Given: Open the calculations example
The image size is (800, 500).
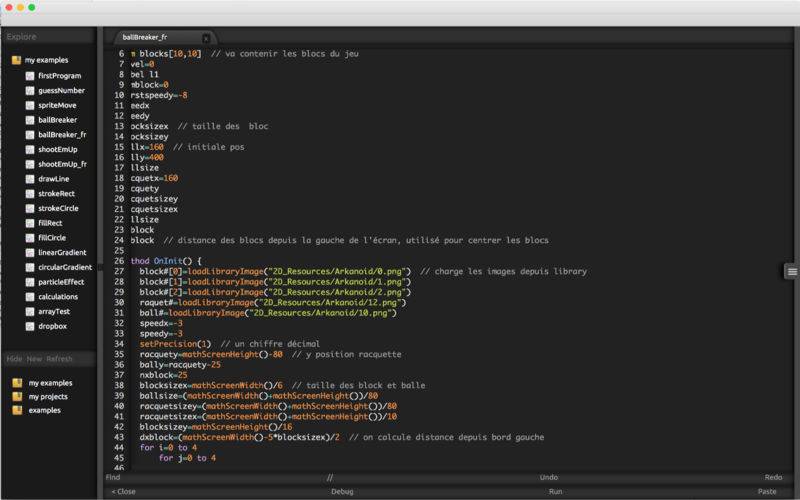Looking at the screenshot, I should click(58, 297).
